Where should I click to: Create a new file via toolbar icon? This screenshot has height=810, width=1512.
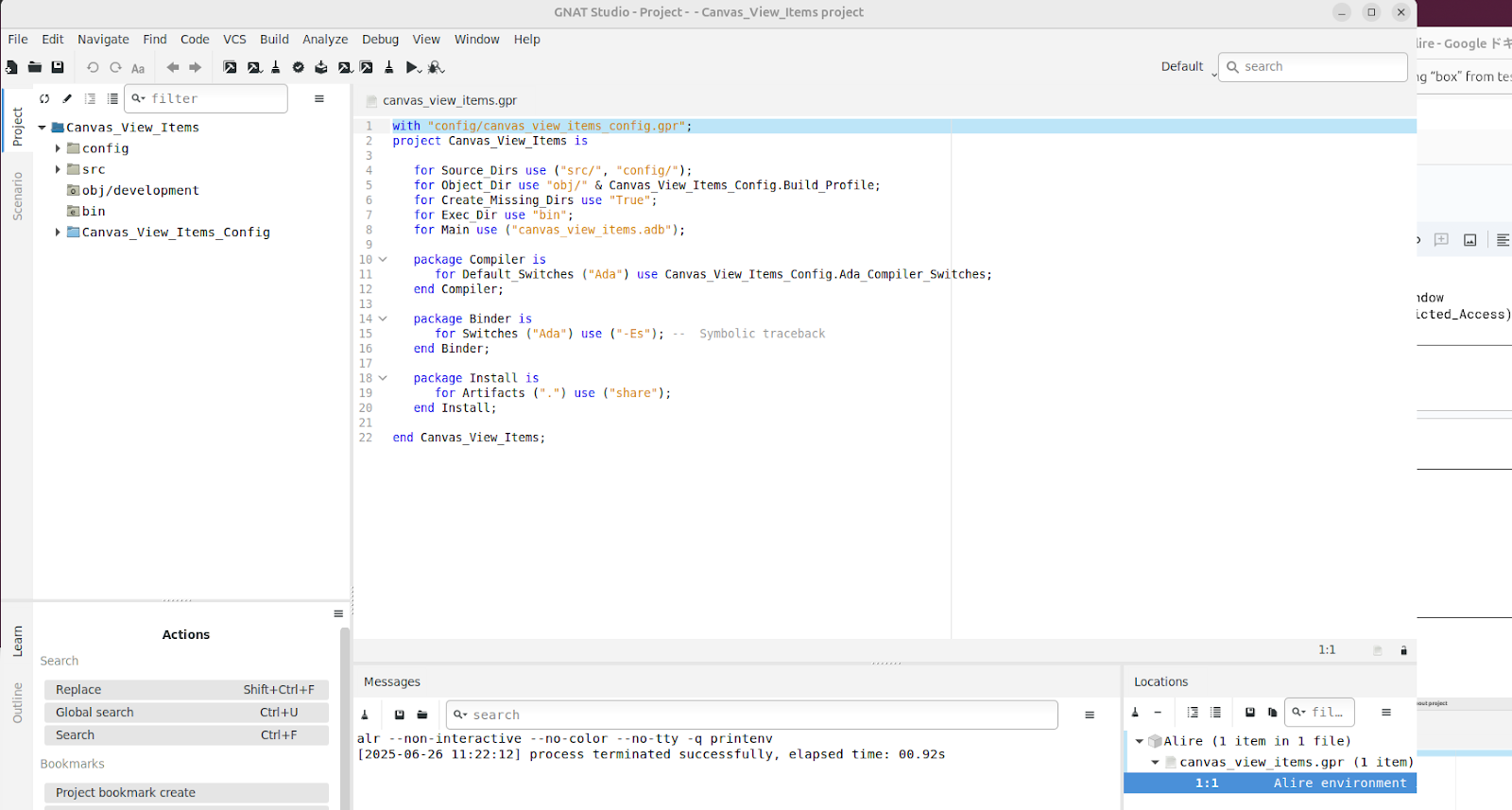coord(11,67)
